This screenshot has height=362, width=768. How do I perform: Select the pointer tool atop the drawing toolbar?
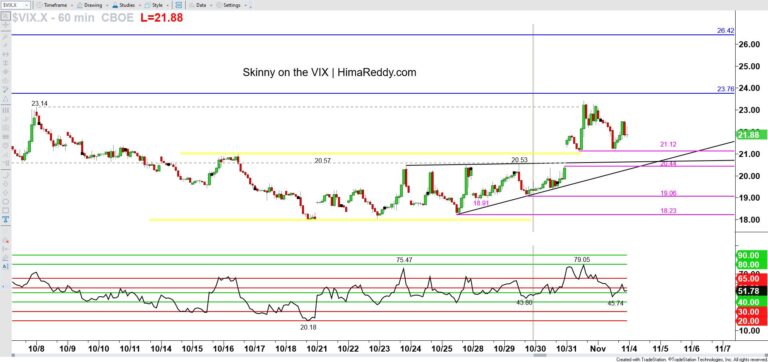click(5, 16)
